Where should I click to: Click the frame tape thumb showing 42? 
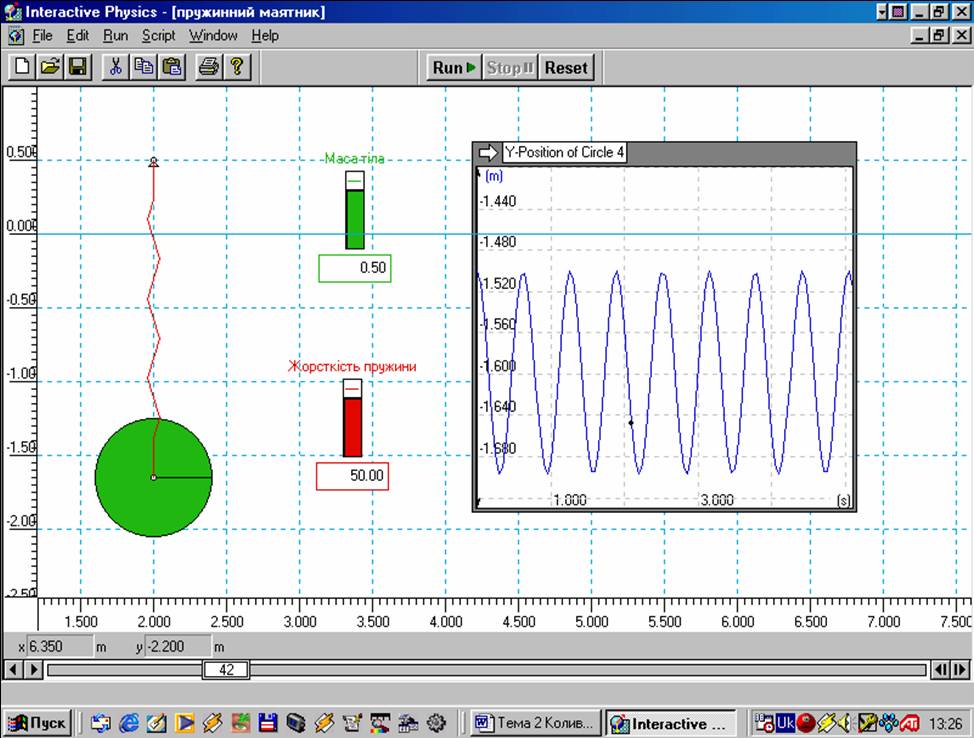226,670
